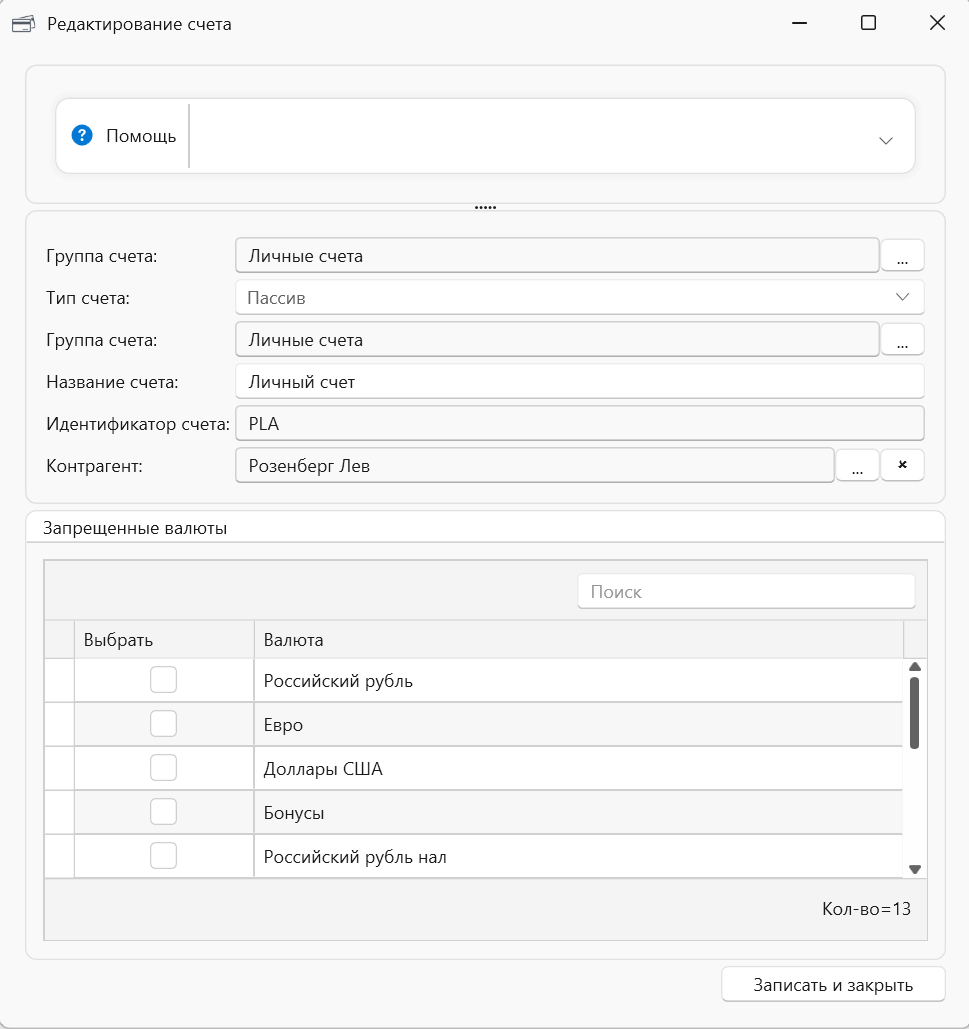Click the blue help question mark icon

82,136
